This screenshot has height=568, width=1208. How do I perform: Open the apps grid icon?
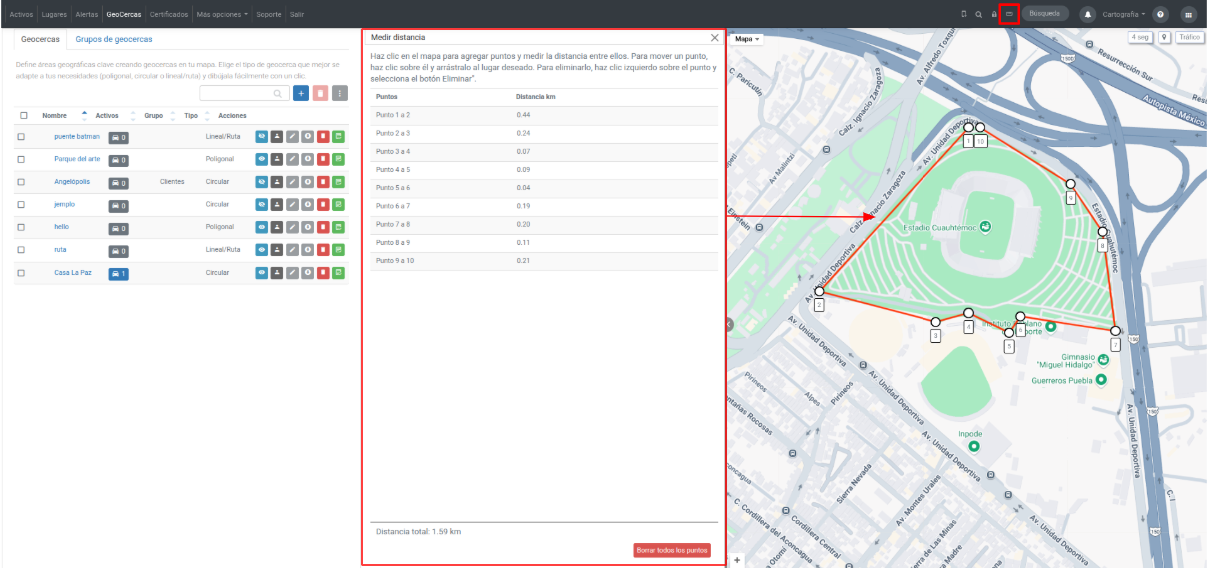(1188, 14)
